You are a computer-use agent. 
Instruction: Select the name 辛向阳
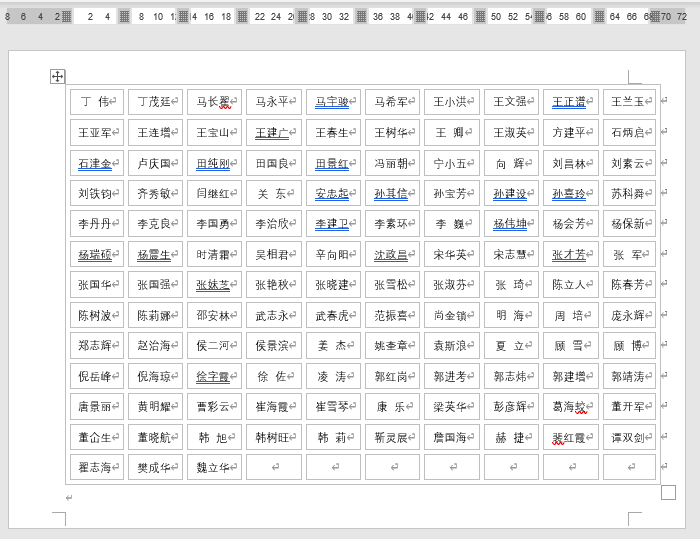point(332,255)
